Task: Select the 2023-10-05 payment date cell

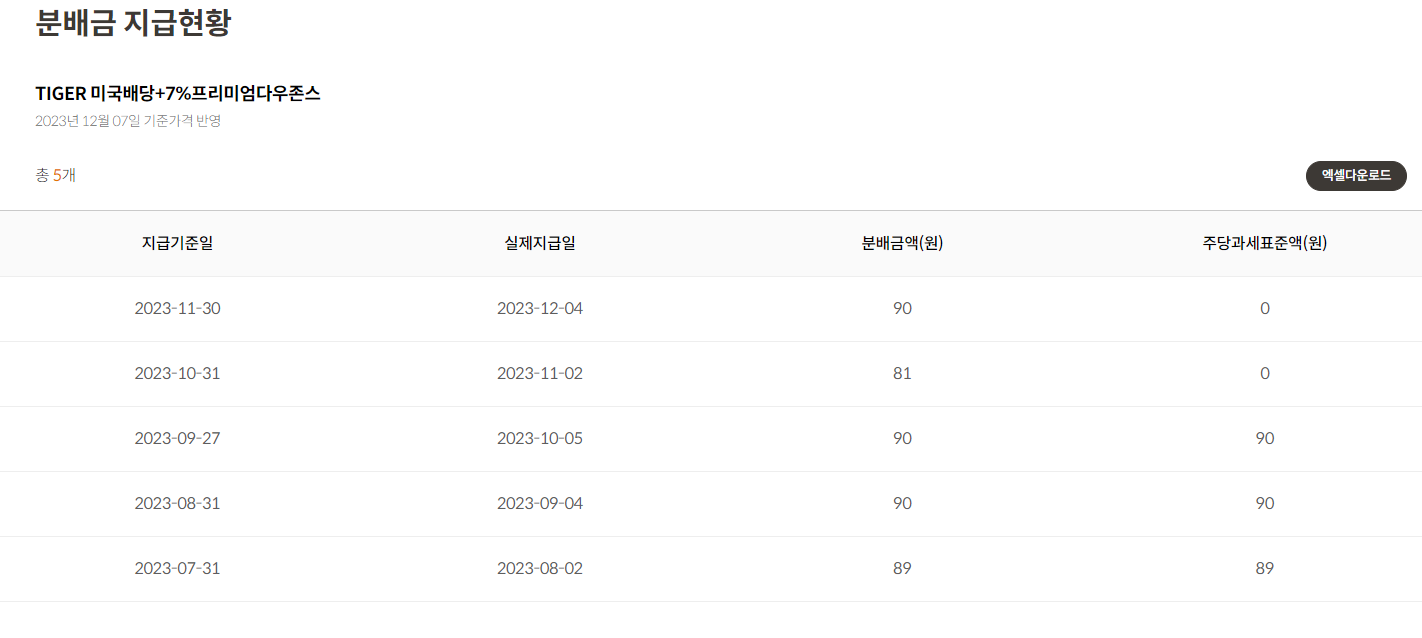Action: tap(540, 438)
